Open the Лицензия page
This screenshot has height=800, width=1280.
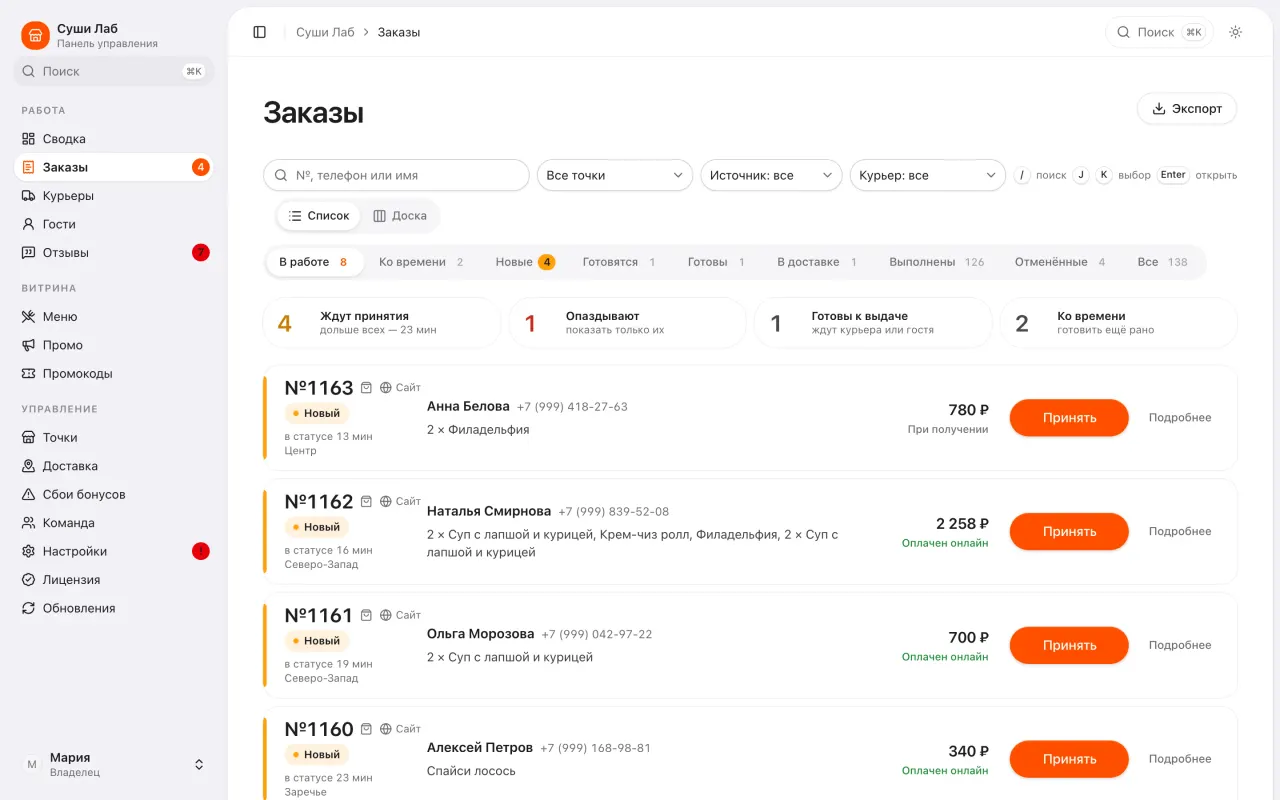click(x=114, y=580)
